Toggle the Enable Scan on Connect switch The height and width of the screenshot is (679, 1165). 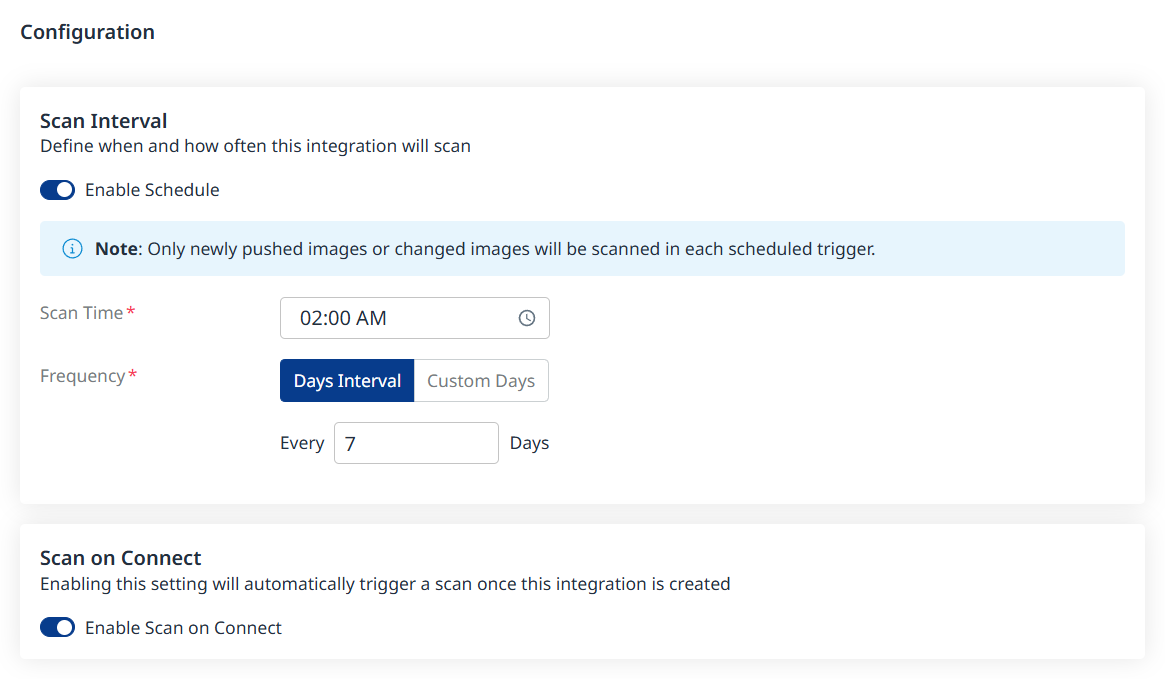pyautogui.click(x=58, y=628)
